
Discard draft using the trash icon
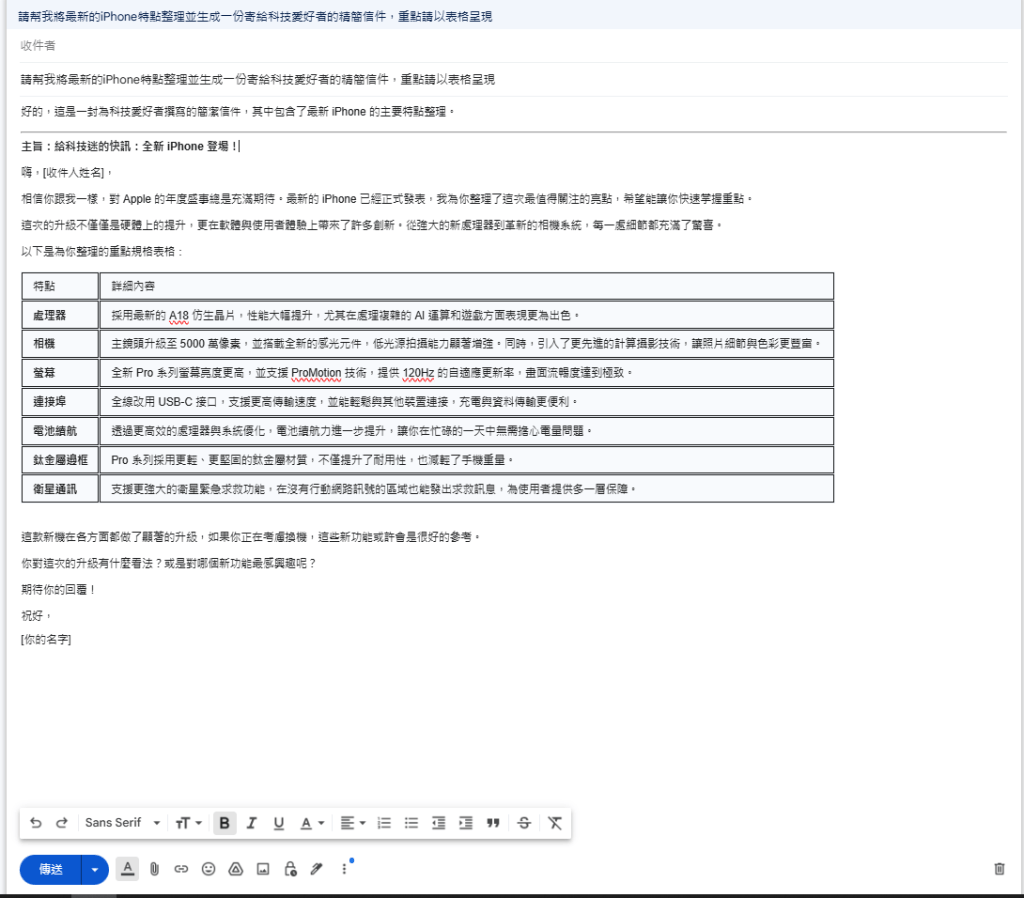pyautogui.click(x=999, y=869)
